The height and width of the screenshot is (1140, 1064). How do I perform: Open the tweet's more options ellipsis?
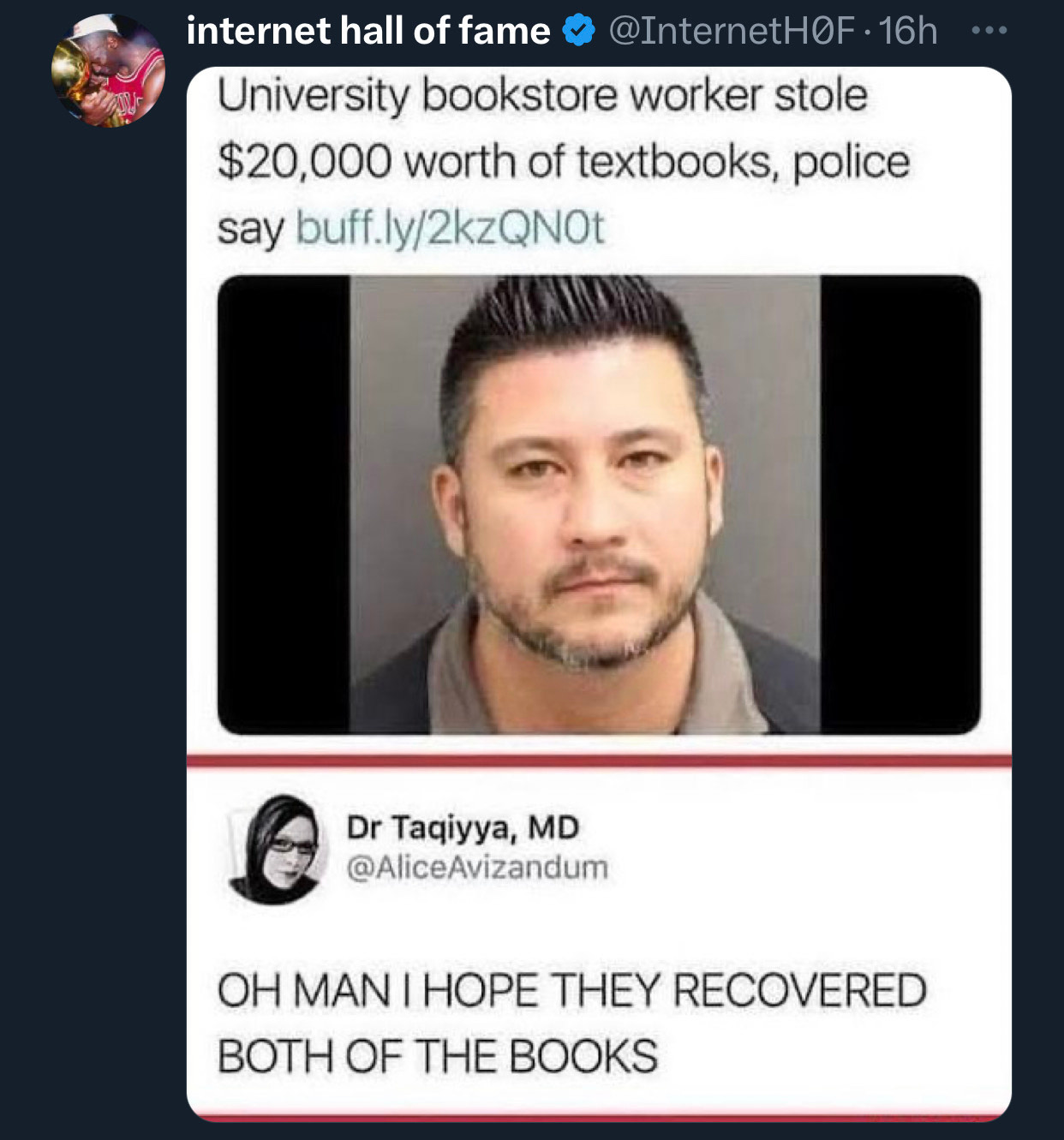[x=989, y=31]
